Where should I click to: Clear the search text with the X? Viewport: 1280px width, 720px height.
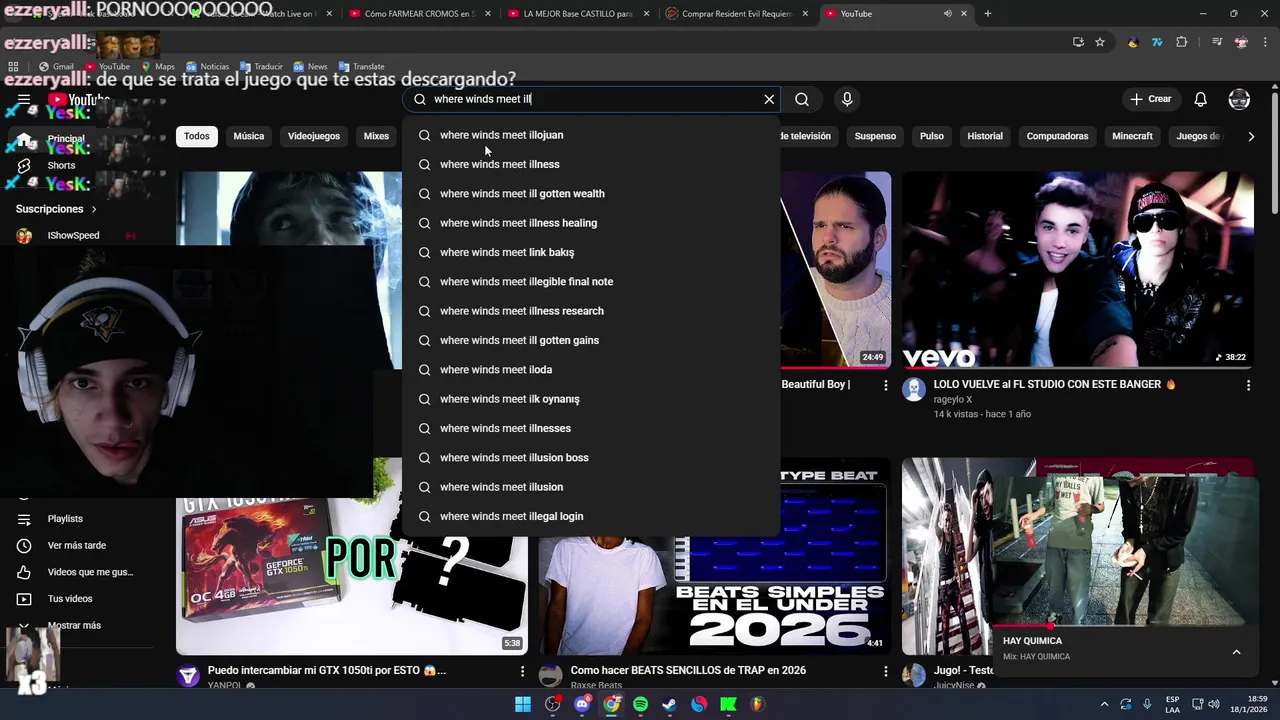coord(769,99)
